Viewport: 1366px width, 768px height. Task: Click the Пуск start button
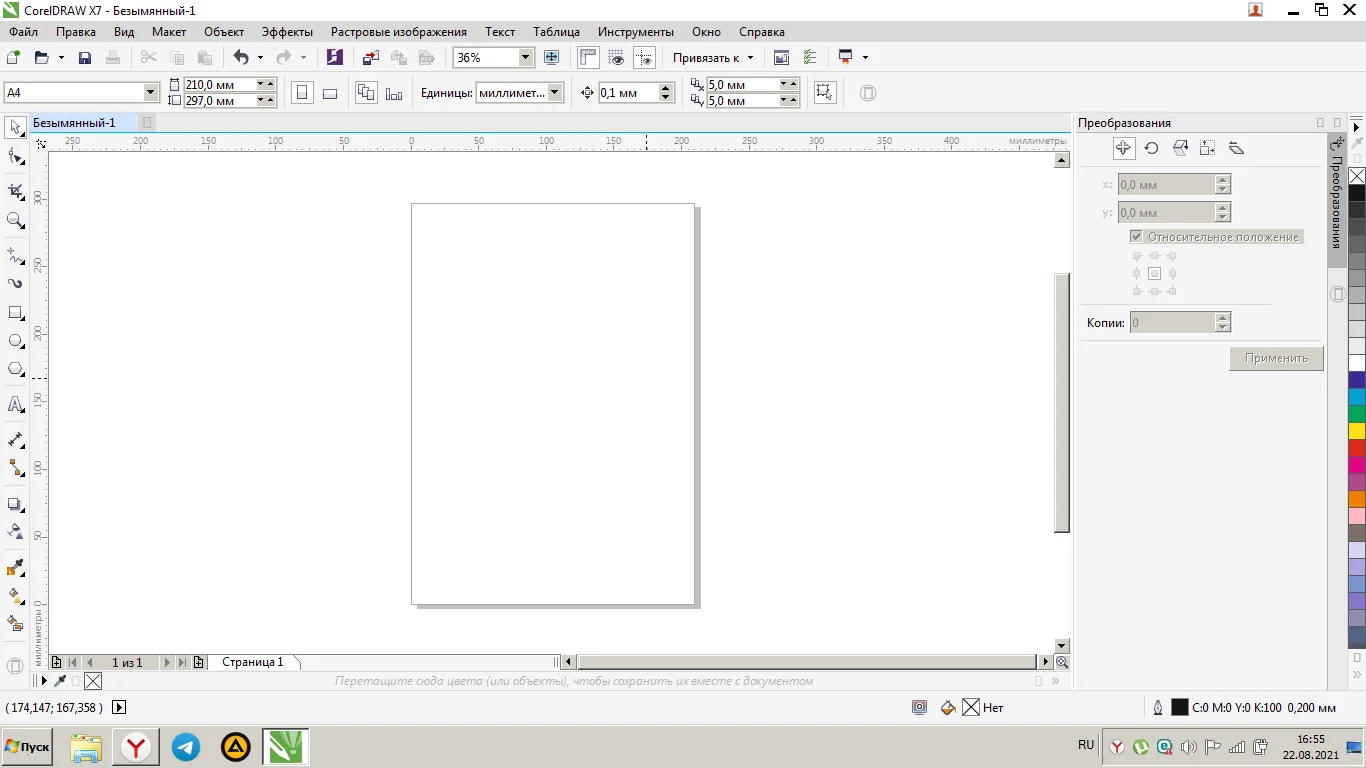[x=27, y=747]
